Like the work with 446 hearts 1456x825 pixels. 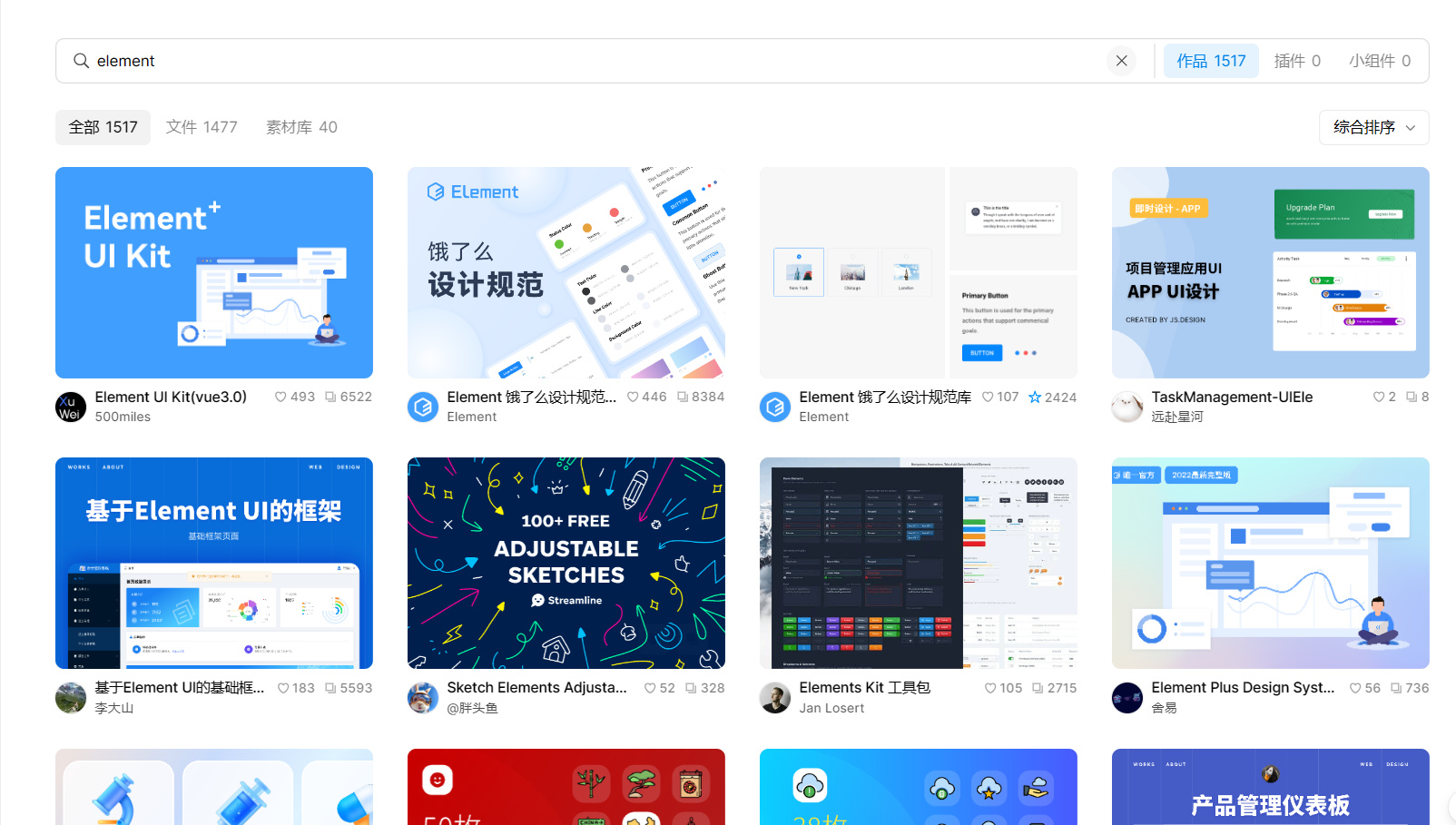tap(633, 397)
